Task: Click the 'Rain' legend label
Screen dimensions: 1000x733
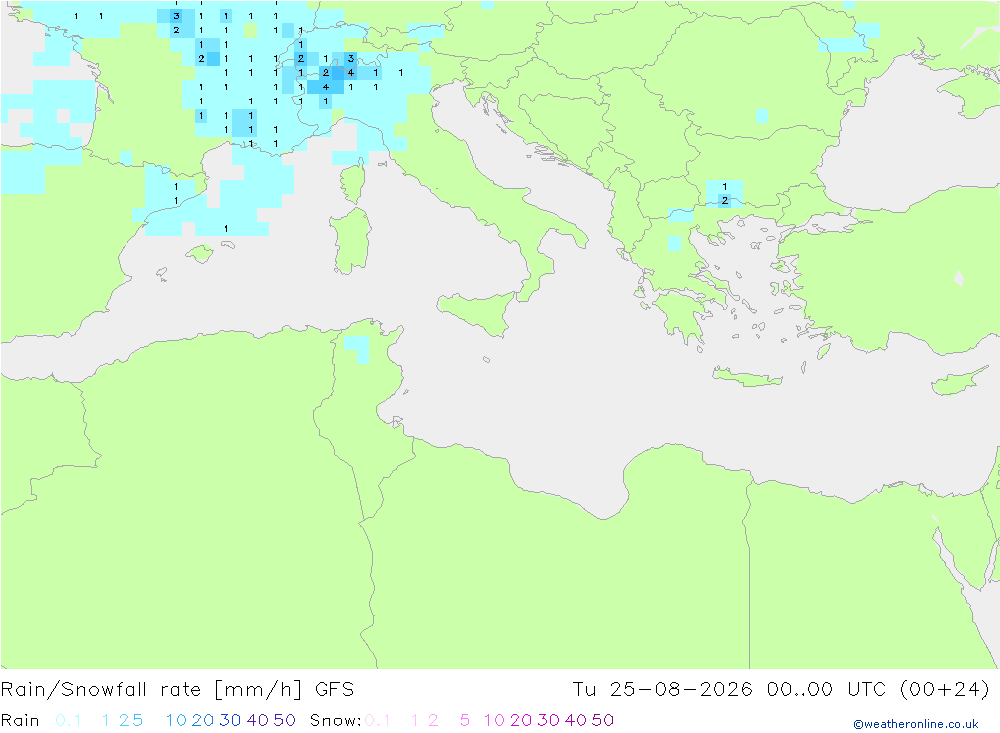Action: 20,720
